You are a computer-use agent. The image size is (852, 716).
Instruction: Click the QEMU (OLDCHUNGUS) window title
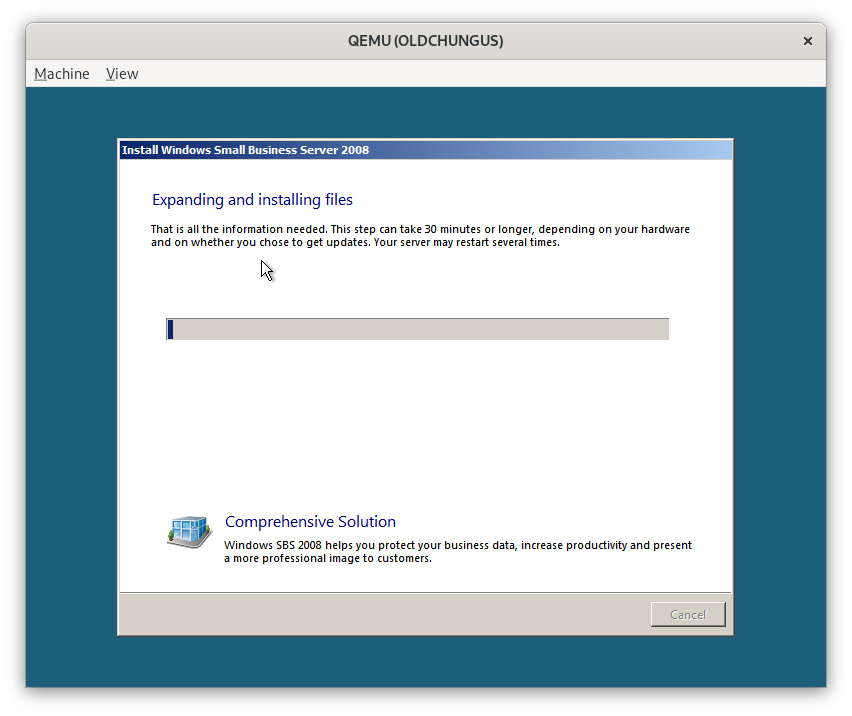click(425, 41)
